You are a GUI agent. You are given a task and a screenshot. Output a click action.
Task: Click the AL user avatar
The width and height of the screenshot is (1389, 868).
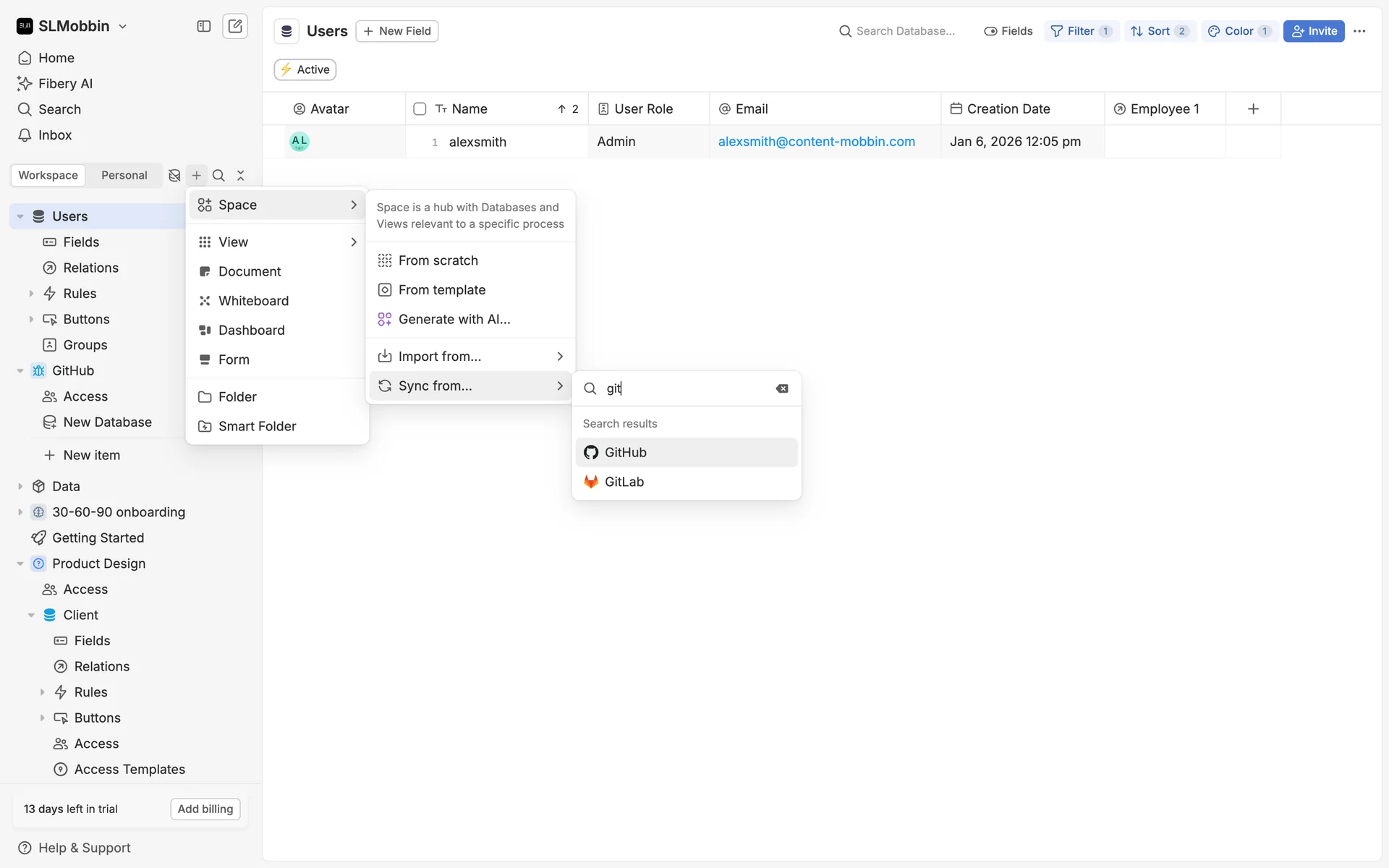[x=299, y=142]
